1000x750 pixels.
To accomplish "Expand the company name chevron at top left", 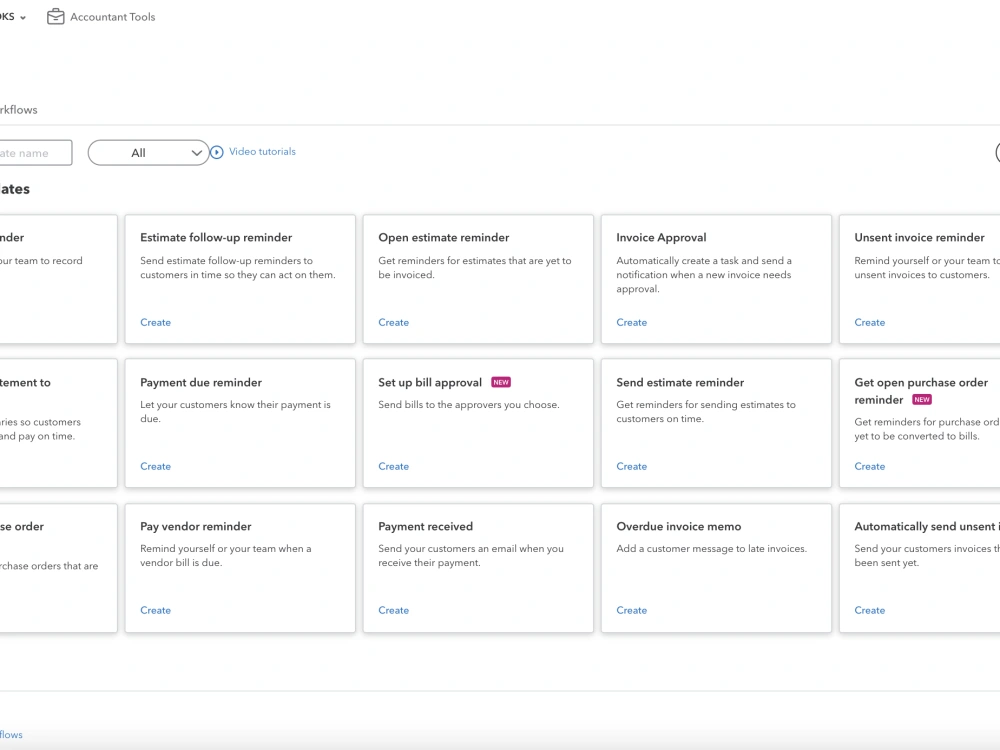I will click(x=23, y=18).
